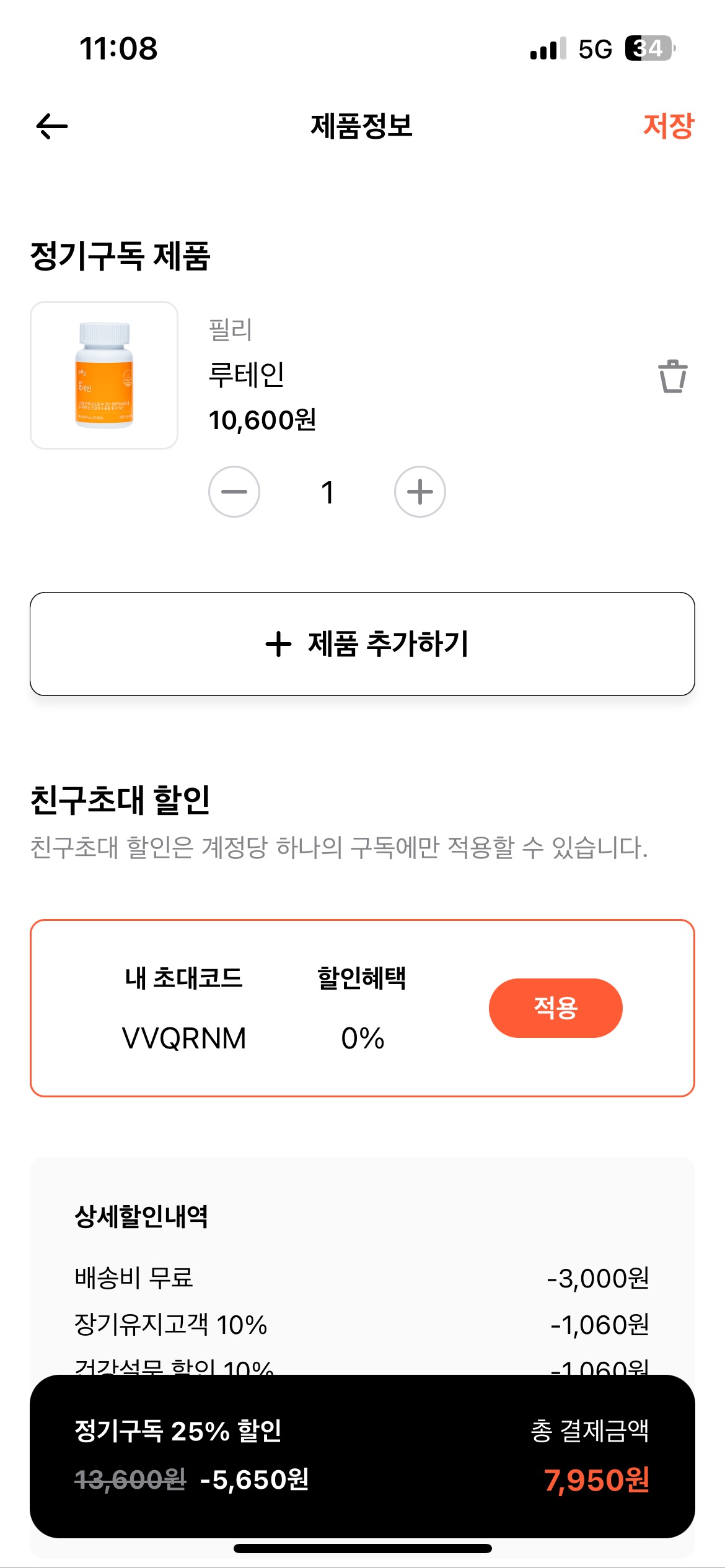The height and width of the screenshot is (1568, 725).
Task: Tap the quantity value 1
Action: tap(327, 492)
